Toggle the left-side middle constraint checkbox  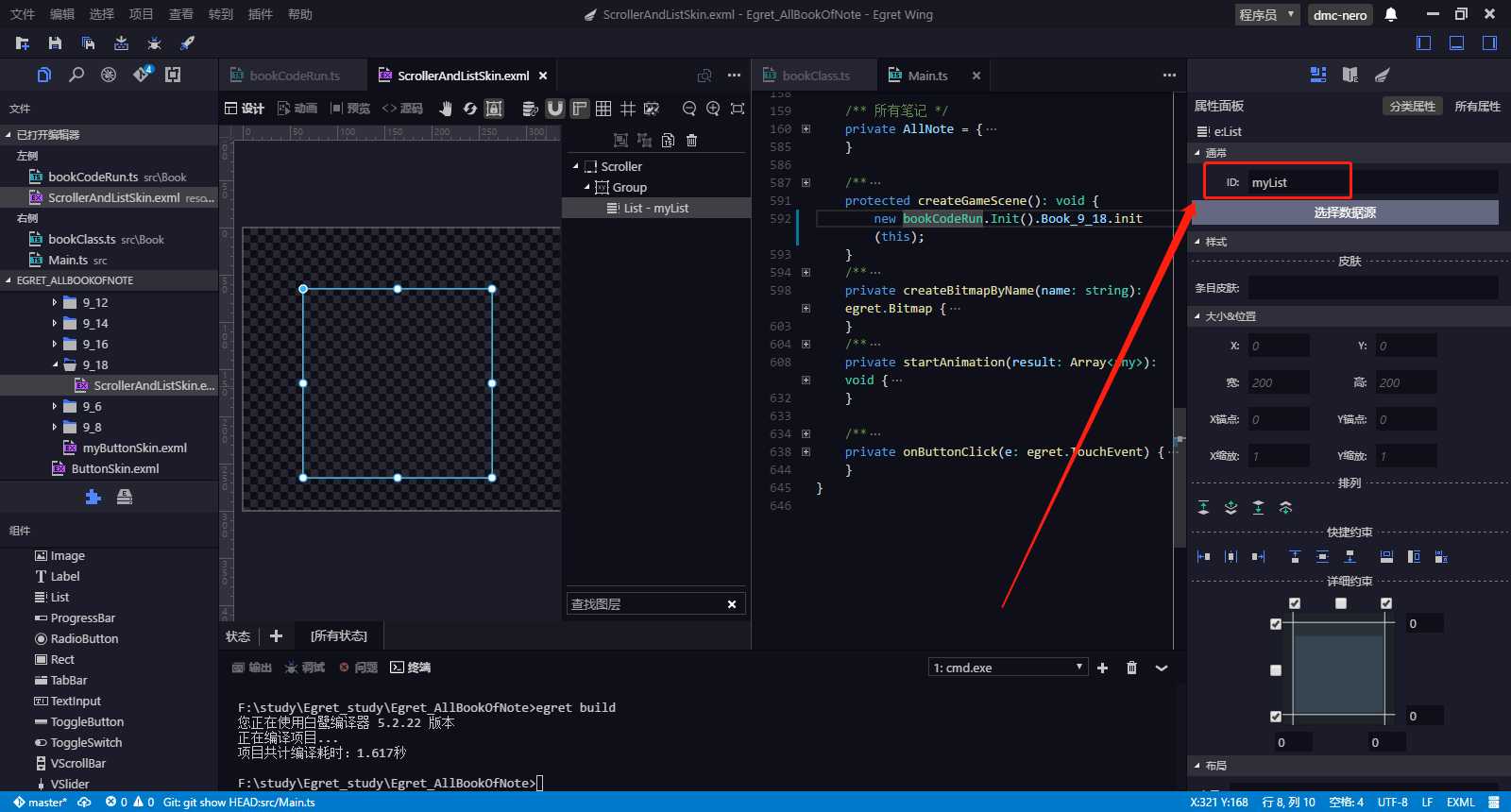pos(1276,670)
